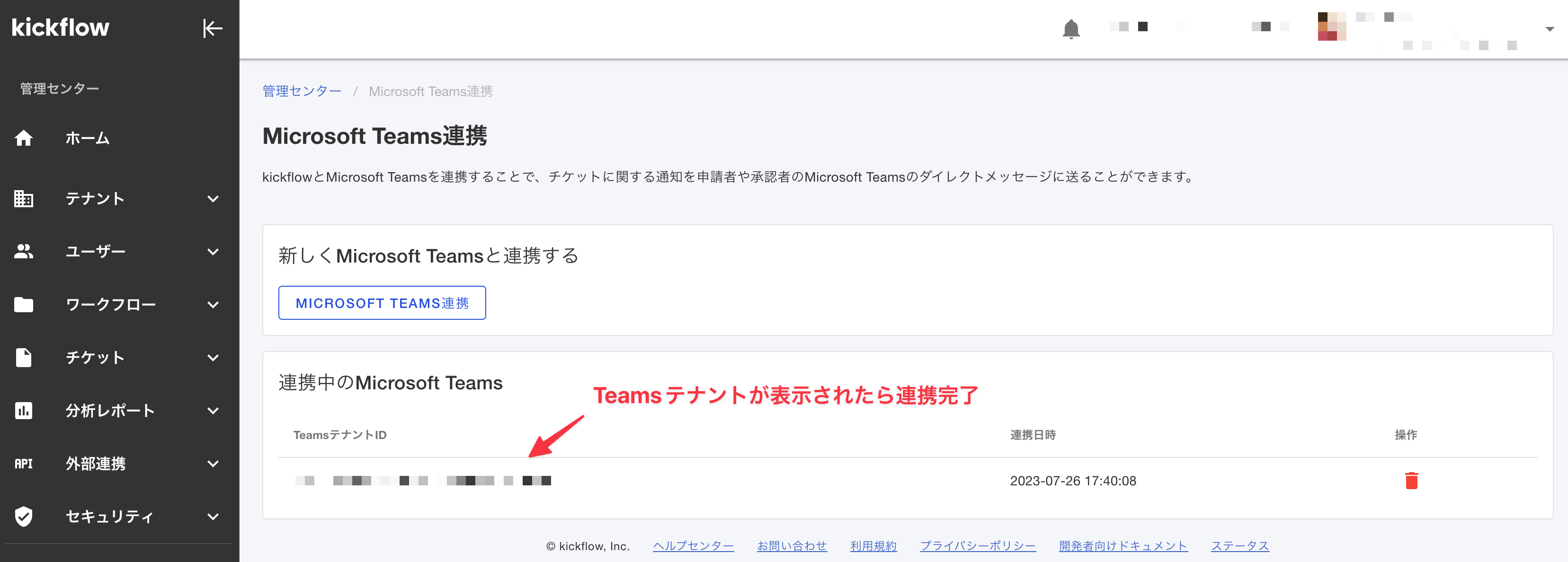Select チケット sidebar item
Image resolution: width=1568 pixels, height=562 pixels.
click(x=95, y=358)
